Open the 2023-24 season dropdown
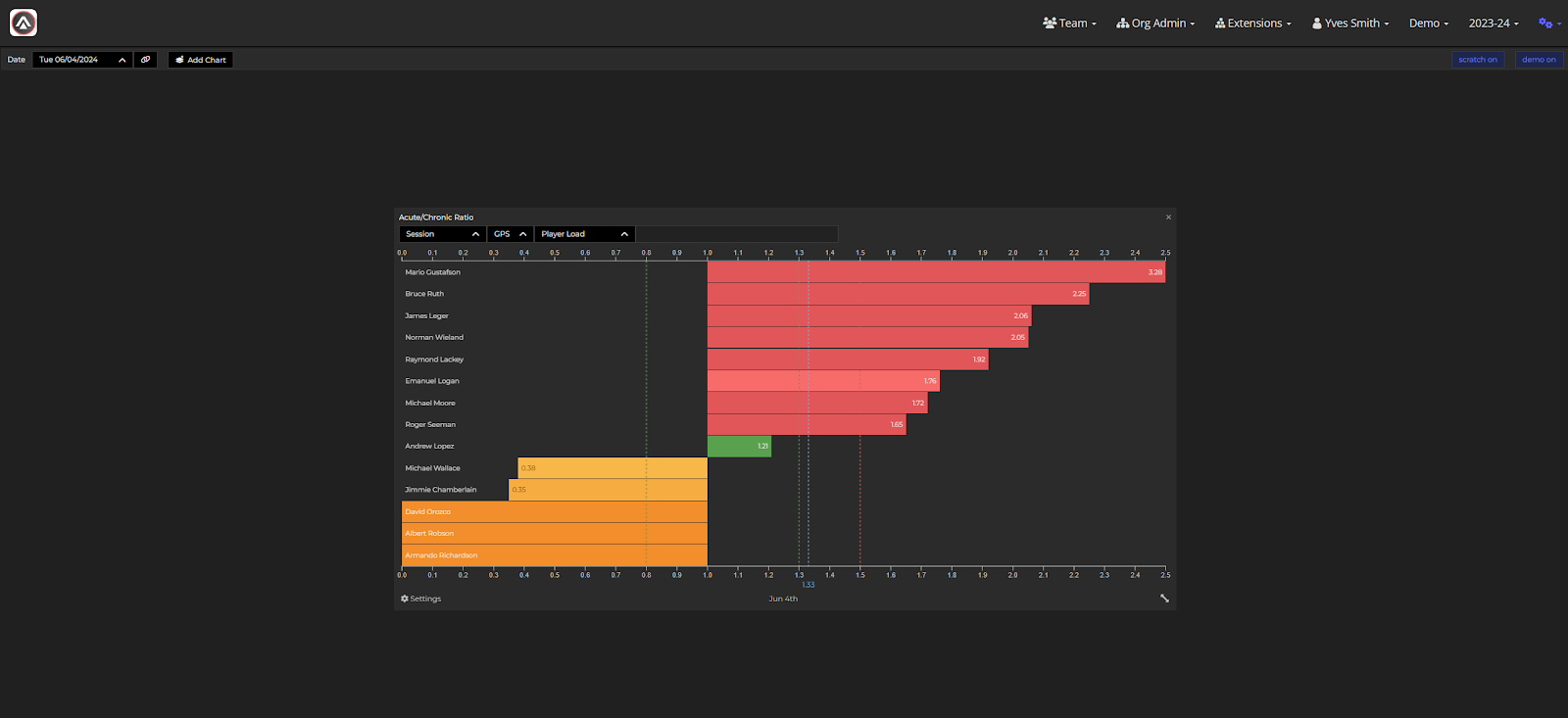Image resolution: width=1568 pixels, height=718 pixels. [x=1494, y=24]
